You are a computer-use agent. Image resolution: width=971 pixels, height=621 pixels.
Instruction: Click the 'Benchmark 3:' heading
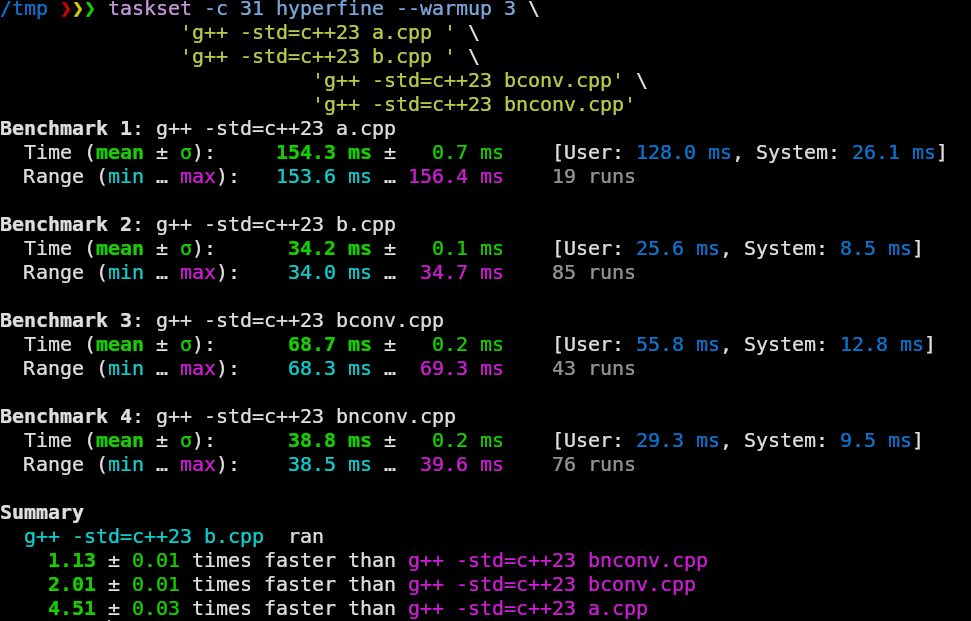coord(71,321)
